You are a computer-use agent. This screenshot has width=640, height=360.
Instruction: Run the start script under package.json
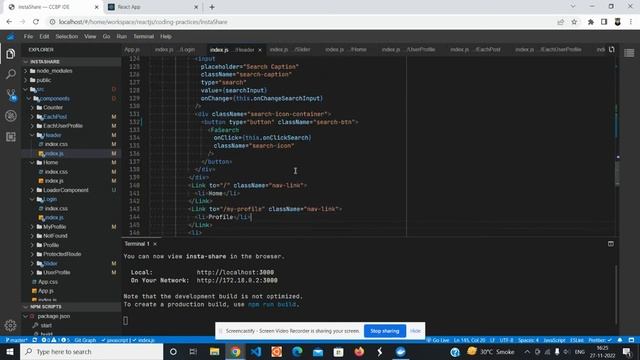point(46,325)
